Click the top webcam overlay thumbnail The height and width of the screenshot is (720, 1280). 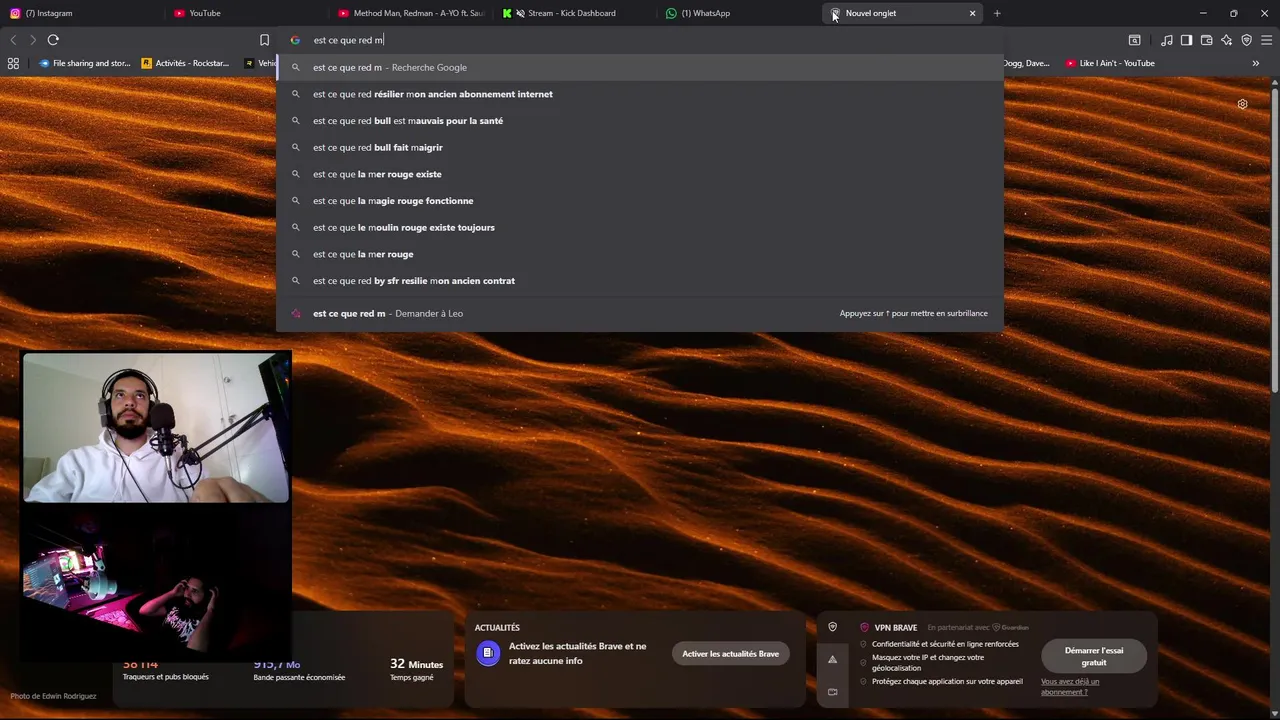156,427
